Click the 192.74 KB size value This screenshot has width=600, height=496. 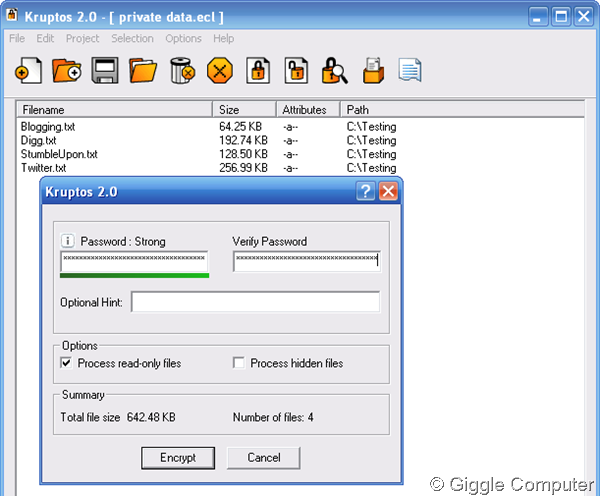(243, 140)
